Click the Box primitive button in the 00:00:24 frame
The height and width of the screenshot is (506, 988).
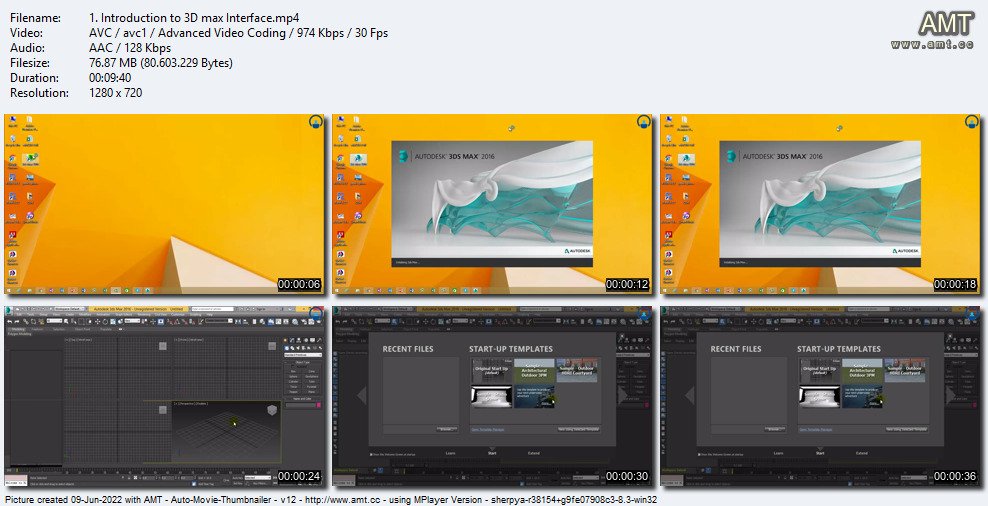click(293, 372)
